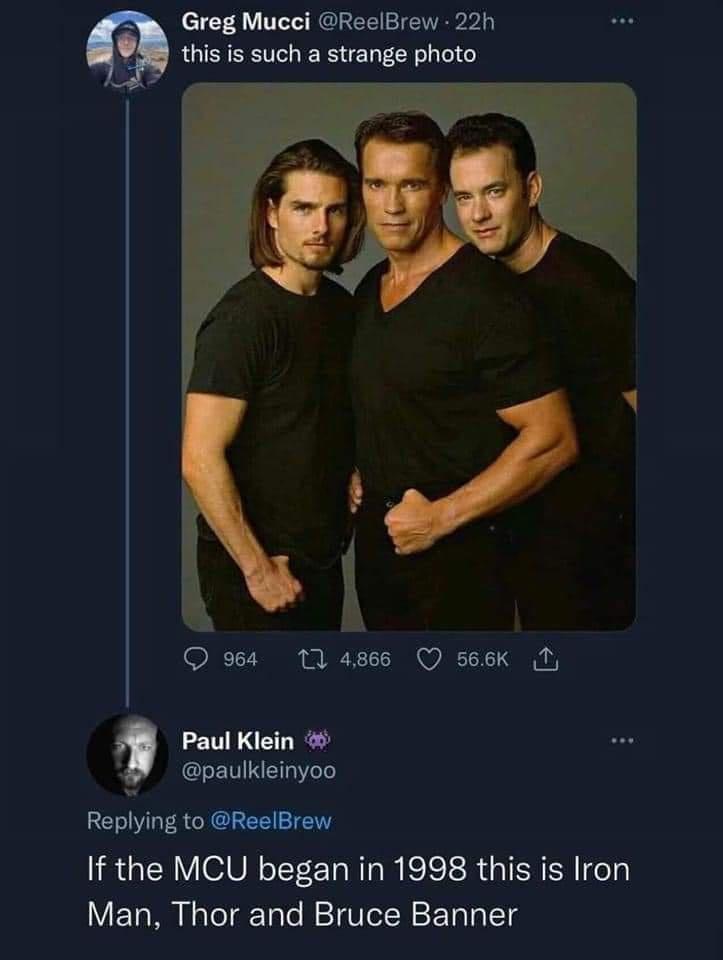
Task: Click the 964 replies count
Action: 239,660
